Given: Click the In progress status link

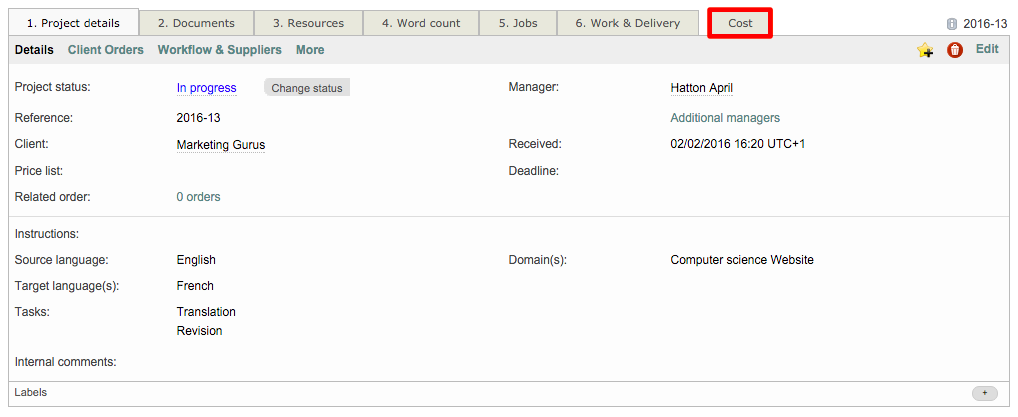Looking at the screenshot, I should point(207,88).
